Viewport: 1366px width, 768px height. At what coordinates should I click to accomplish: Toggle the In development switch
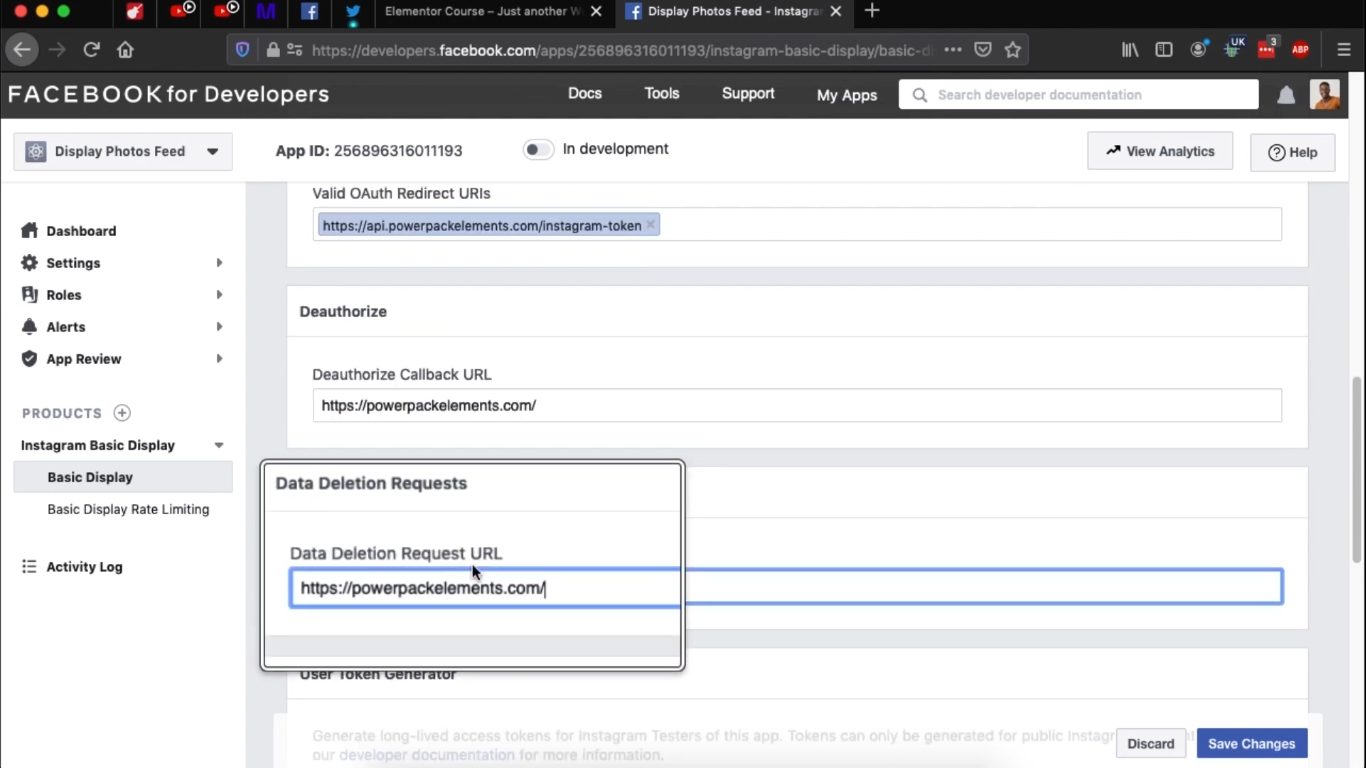(538, 150)
